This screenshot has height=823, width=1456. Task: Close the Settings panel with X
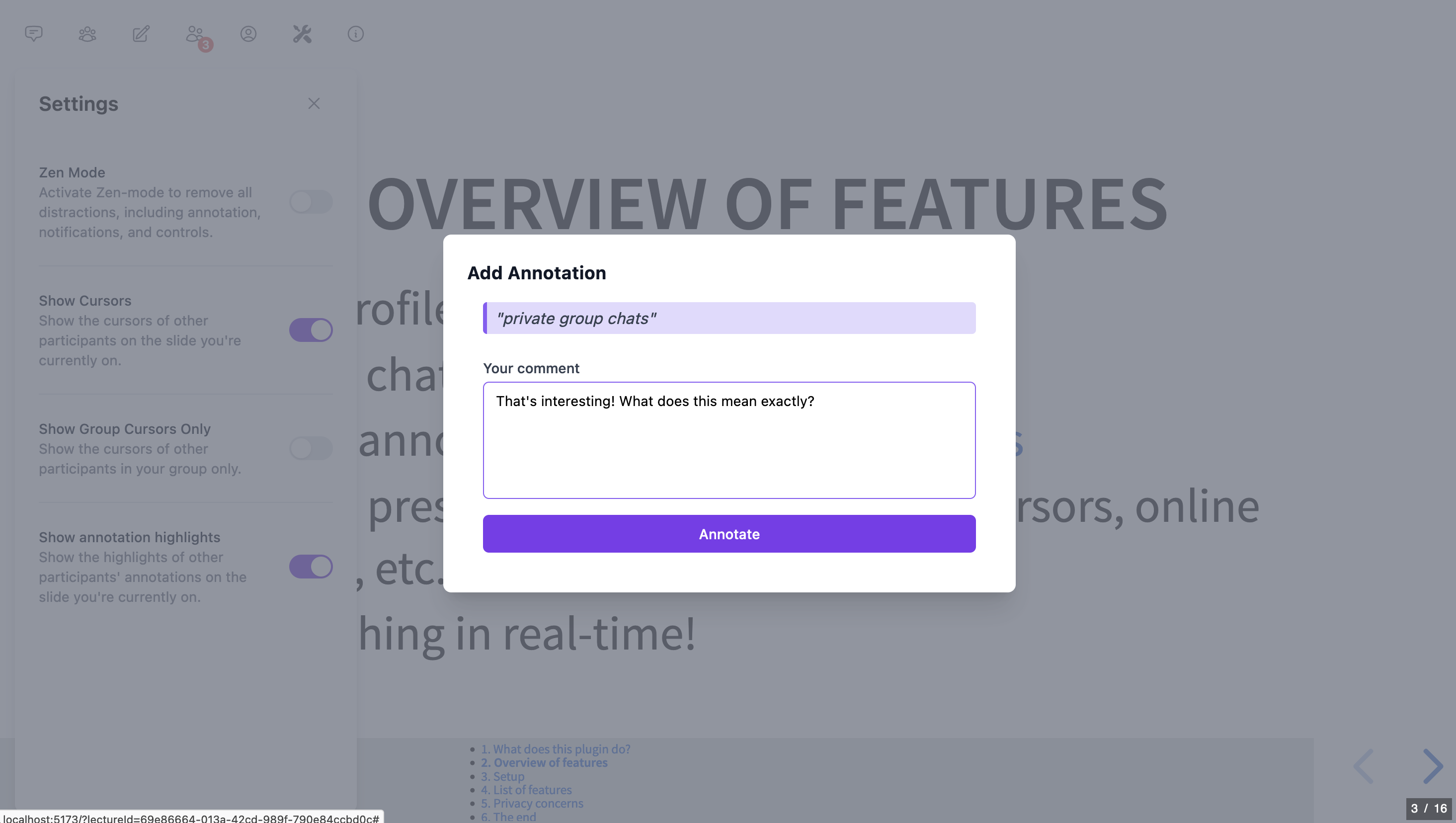(x=314, y=103)
